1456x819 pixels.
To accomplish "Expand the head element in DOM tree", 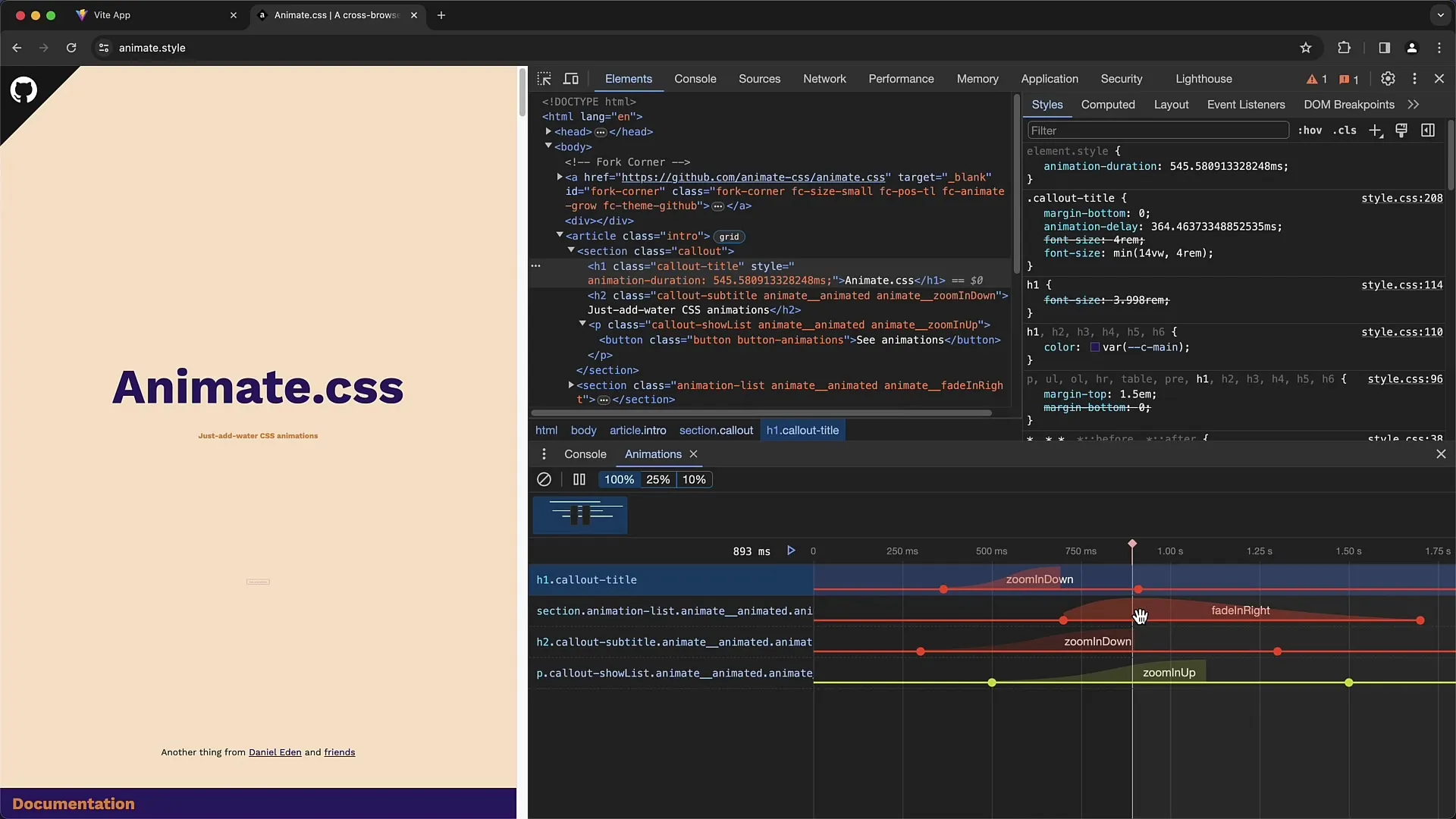I will (x=548, y=131).
